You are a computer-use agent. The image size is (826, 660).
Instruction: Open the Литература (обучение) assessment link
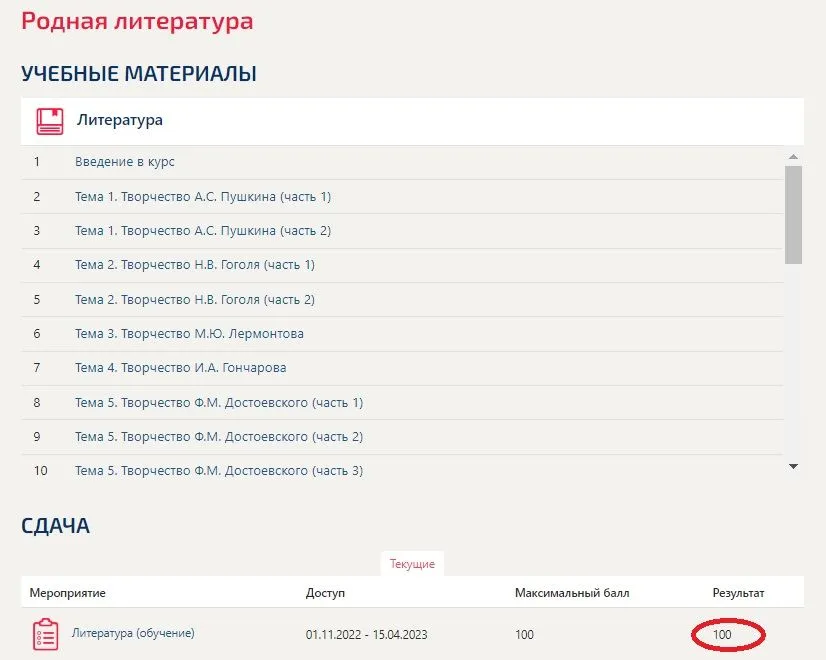pyautogui.click(x=133, y=633)
